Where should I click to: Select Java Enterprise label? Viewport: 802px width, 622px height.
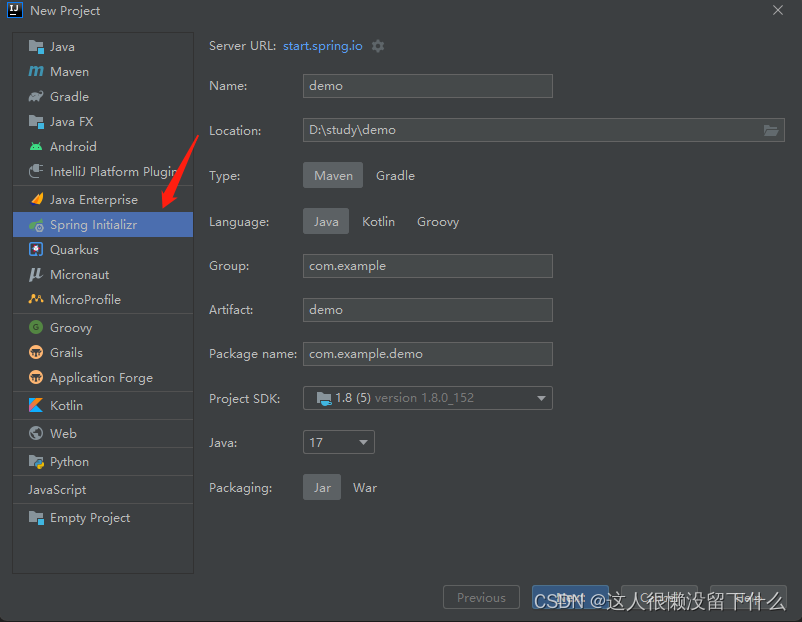point(94,199)
